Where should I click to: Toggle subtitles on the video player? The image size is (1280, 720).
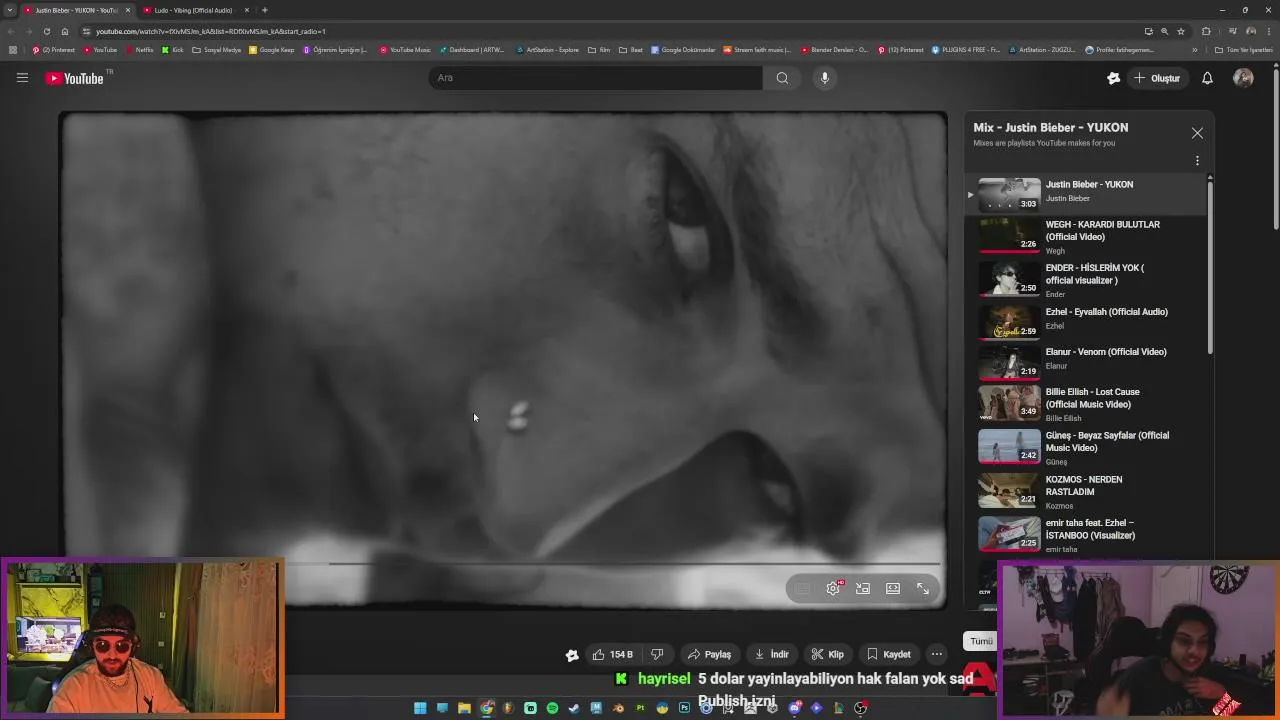(803, 588)
